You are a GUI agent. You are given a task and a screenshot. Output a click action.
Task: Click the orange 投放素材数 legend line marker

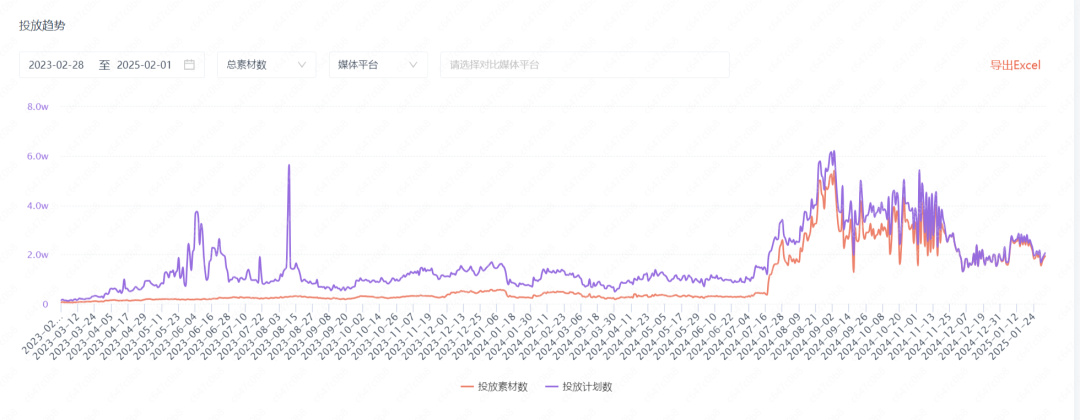pyautogui.click(x=468, y=386)
